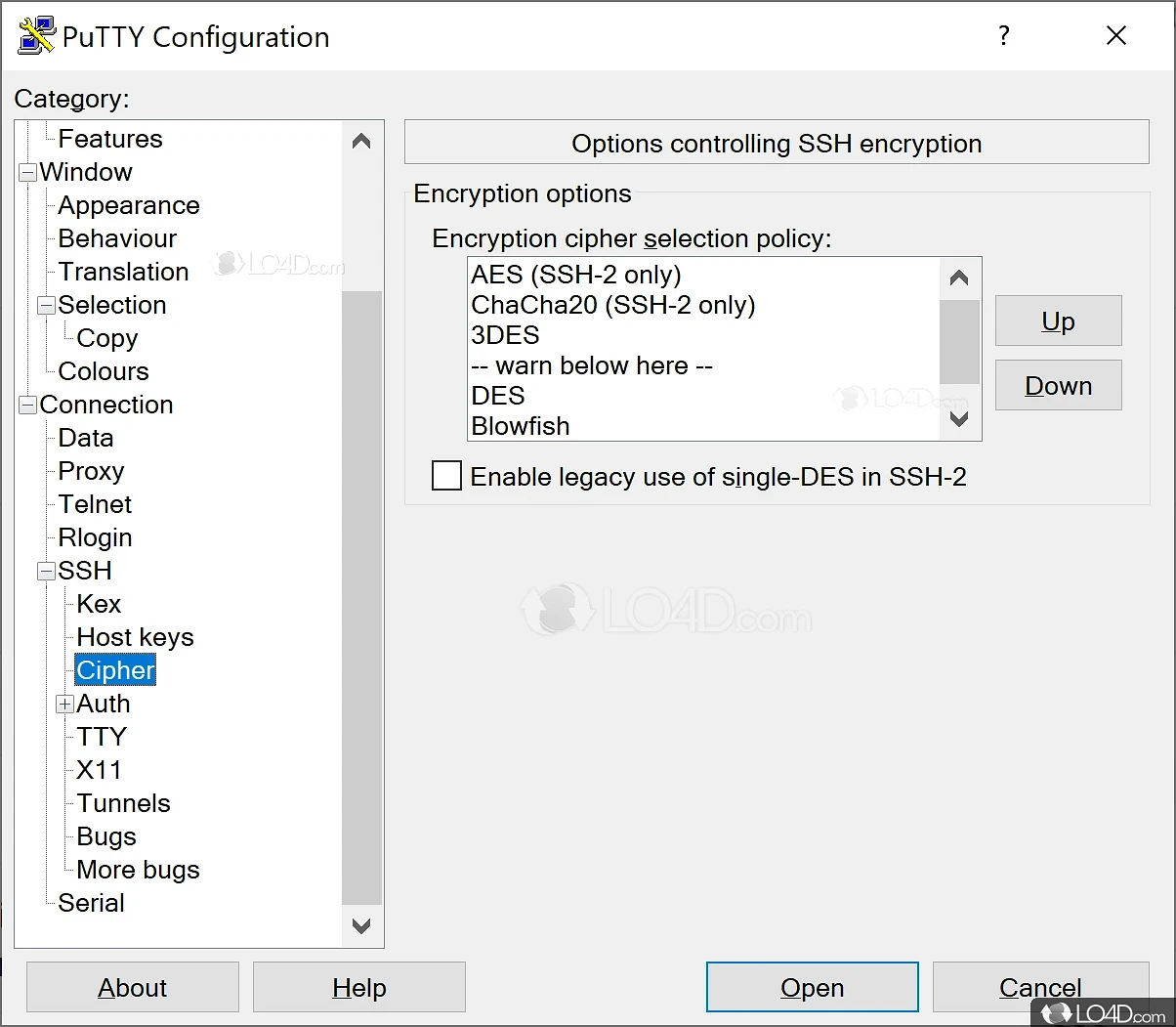Expand the Auth tree node
Viewport: 1176px width, 1027px height.
(65, 705)
